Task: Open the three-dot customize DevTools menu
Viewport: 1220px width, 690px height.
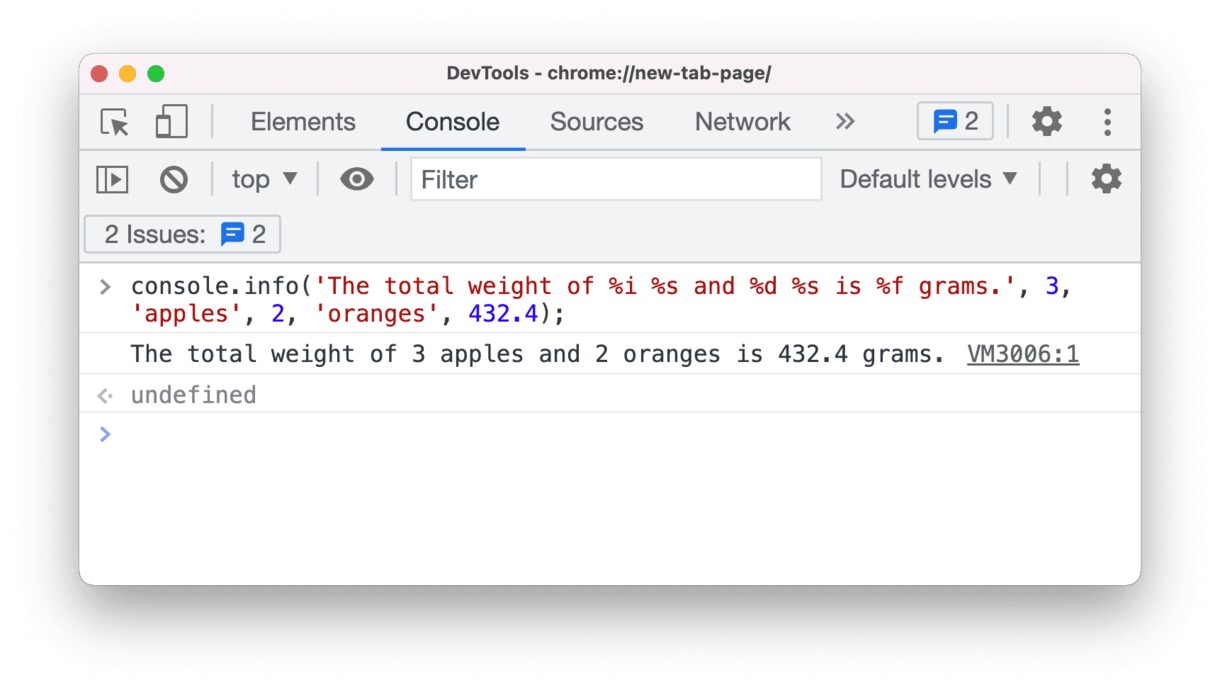Action: pos(1107,122)
